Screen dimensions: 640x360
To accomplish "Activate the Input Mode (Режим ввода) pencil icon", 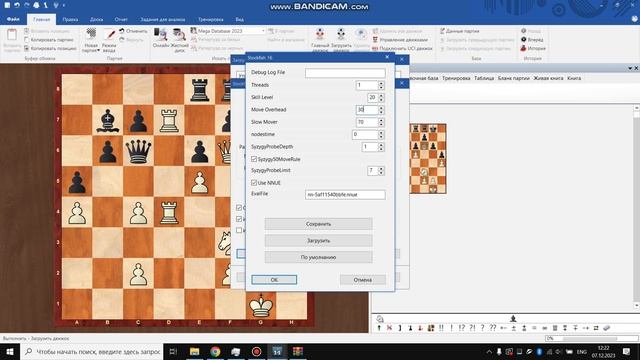I will [109, 34].
